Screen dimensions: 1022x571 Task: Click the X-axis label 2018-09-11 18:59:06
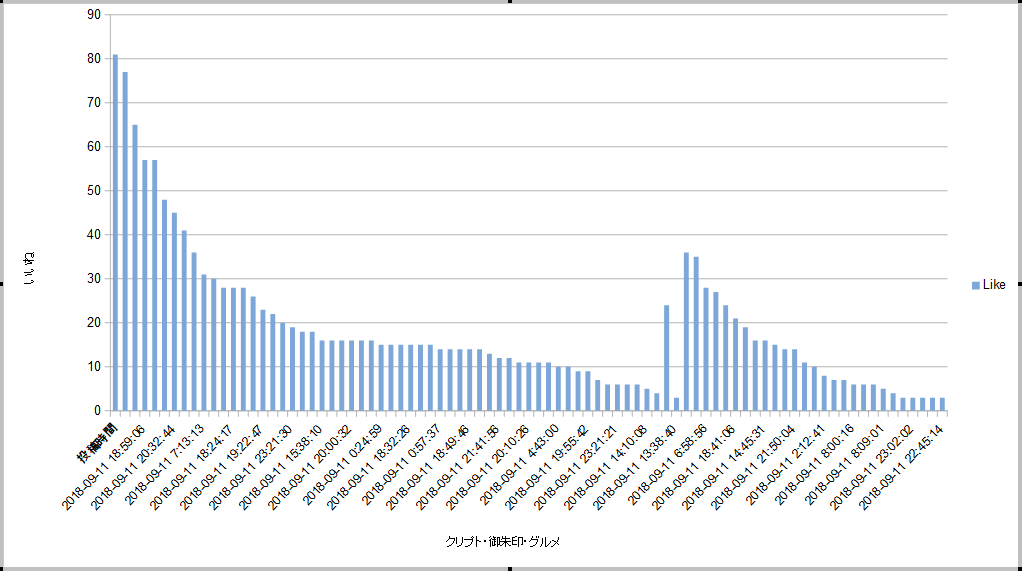click(105, 466)
